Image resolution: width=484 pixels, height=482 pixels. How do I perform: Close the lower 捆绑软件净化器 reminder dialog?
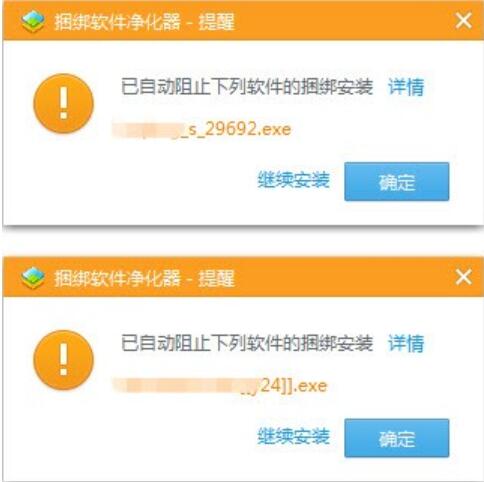tap(464, 277)
